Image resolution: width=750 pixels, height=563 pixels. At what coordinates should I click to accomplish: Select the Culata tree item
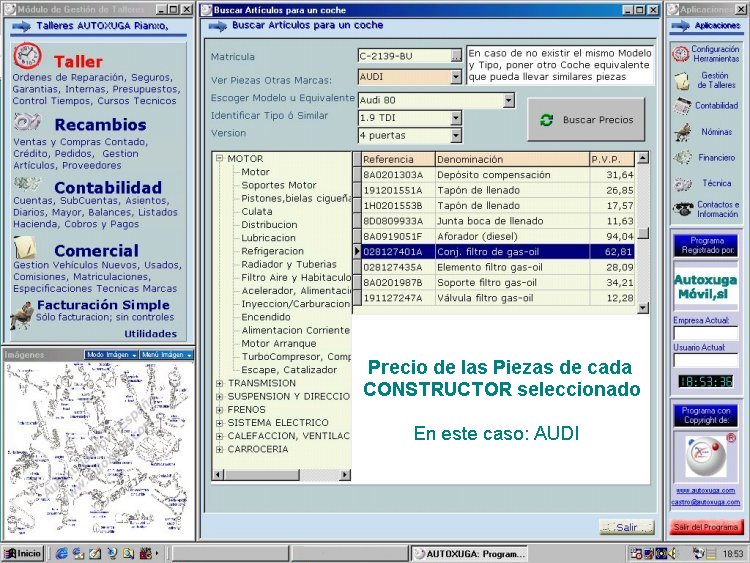point(257,211)
